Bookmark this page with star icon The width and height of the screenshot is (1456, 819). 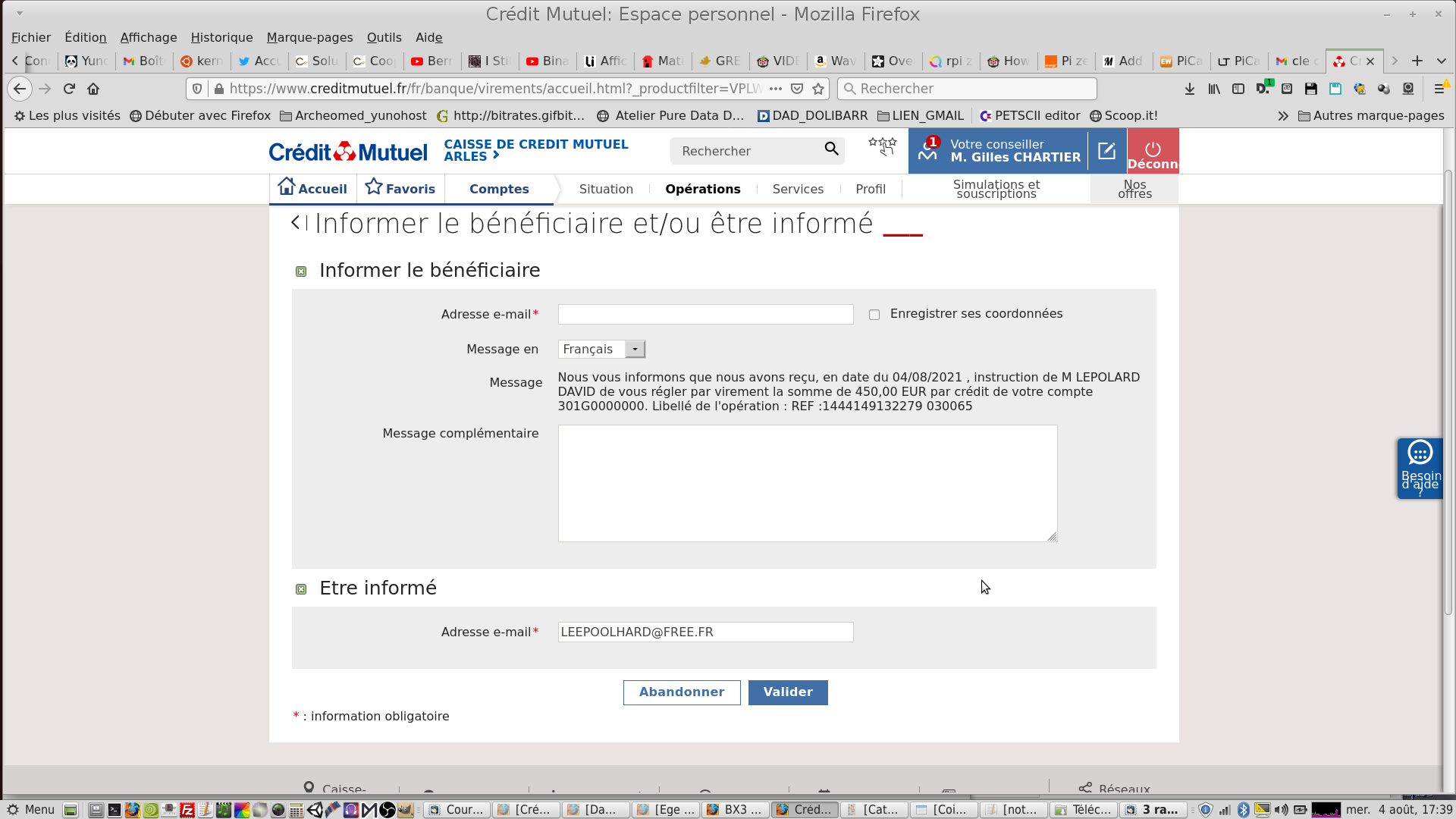coord(818,89)
